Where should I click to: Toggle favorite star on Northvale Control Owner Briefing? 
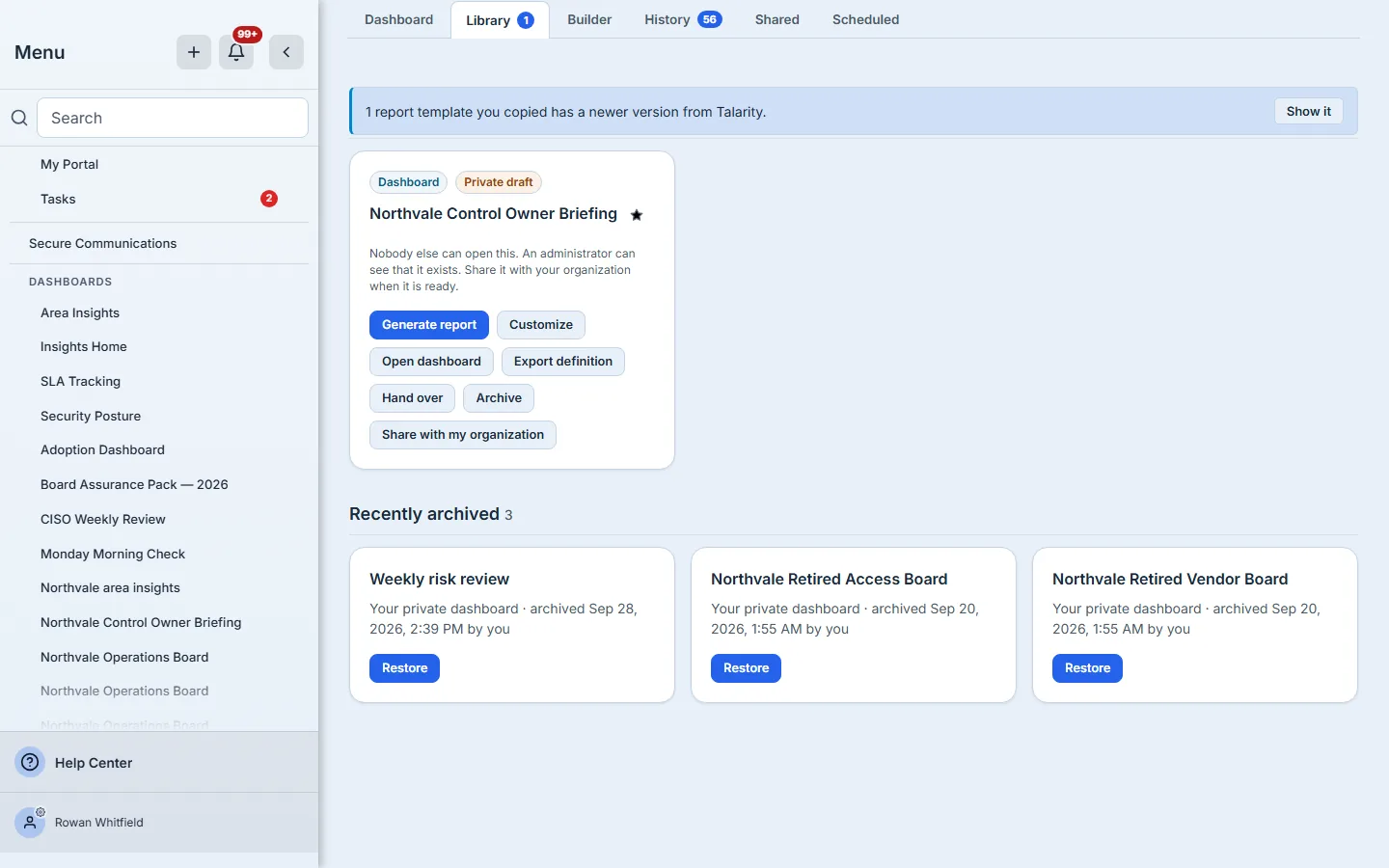[637, 215]
